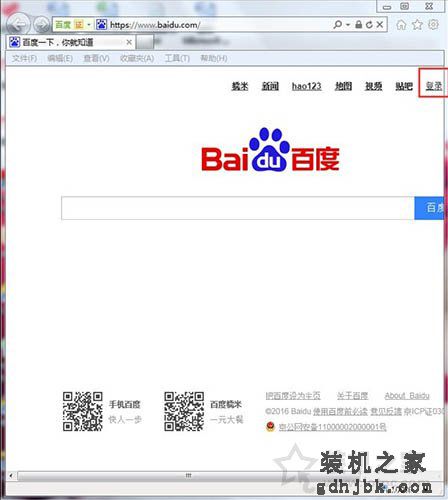Open the 新闻 link
This screenshot has height=500, width=448.
270,86
